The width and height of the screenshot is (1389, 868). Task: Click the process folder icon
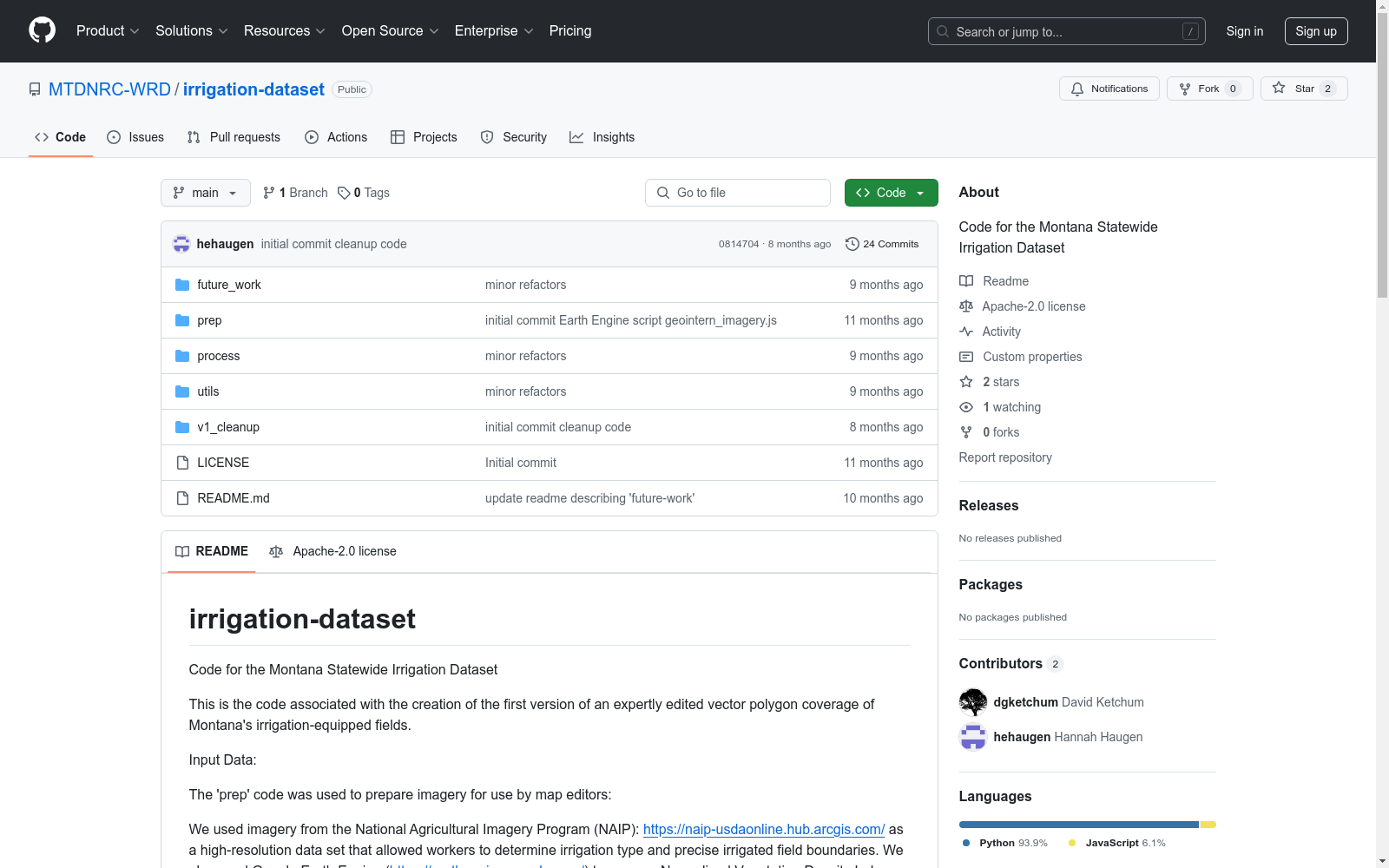(182, 356)
